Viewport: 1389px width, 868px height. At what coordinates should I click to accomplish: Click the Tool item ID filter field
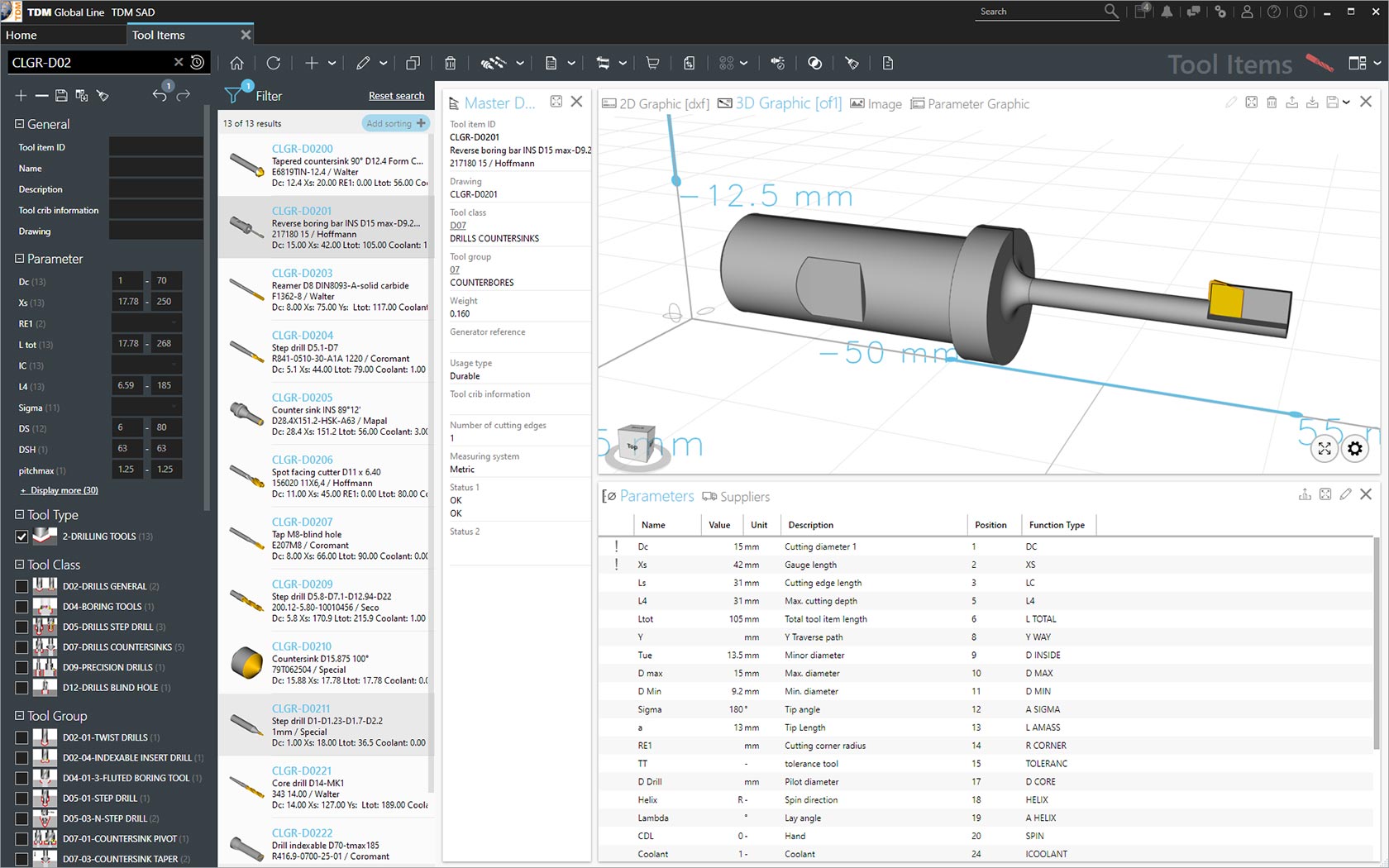point(155,147)
